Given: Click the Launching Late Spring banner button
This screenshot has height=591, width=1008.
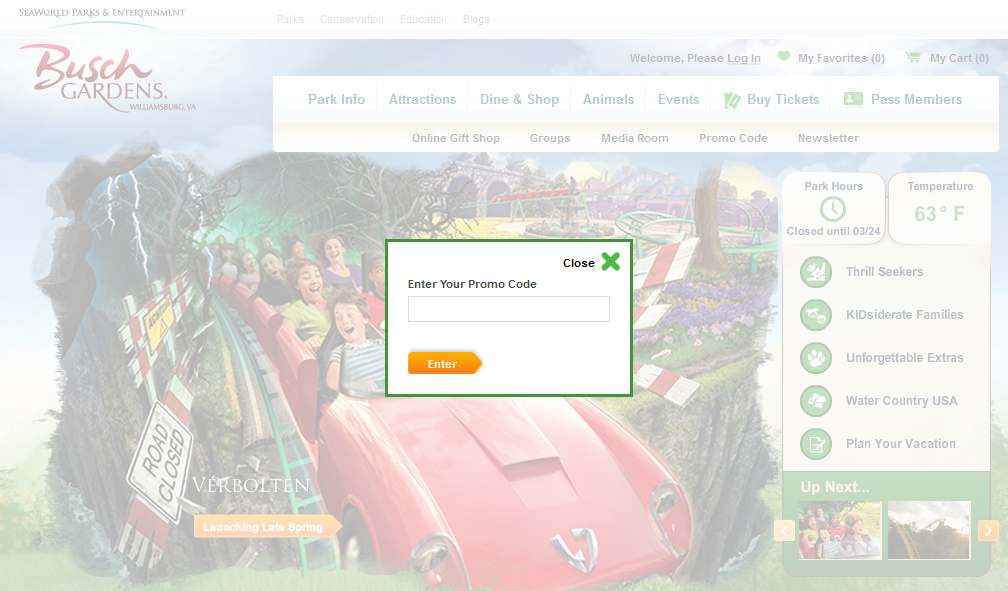Looking at the screenshot, I should 267,527.
